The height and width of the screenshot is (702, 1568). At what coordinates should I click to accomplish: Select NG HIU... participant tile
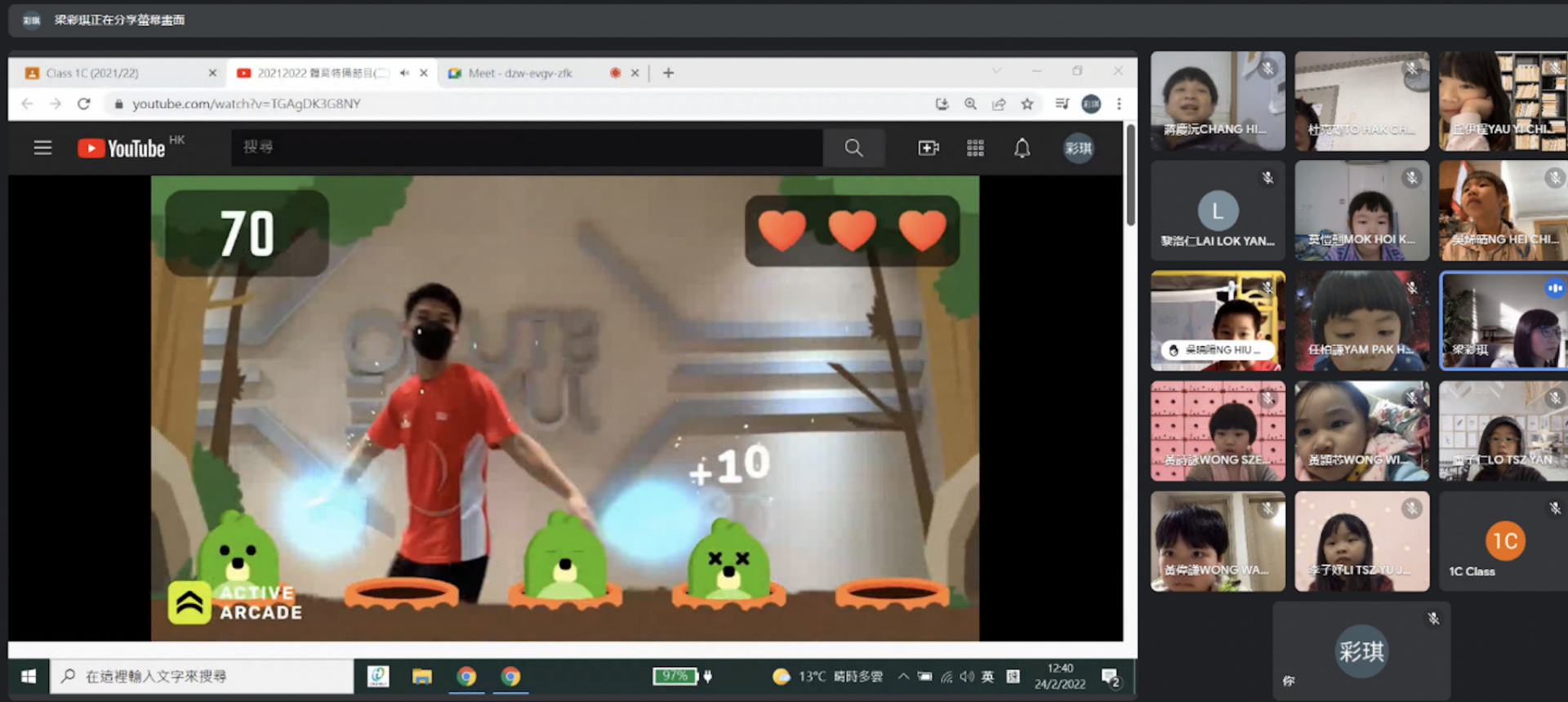[1218, 321]
